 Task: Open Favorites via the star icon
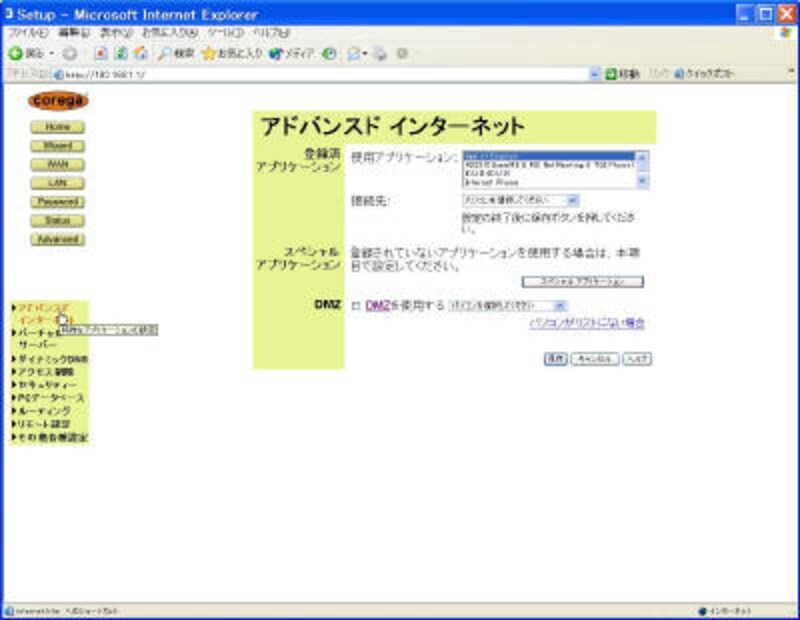(209, 53)
